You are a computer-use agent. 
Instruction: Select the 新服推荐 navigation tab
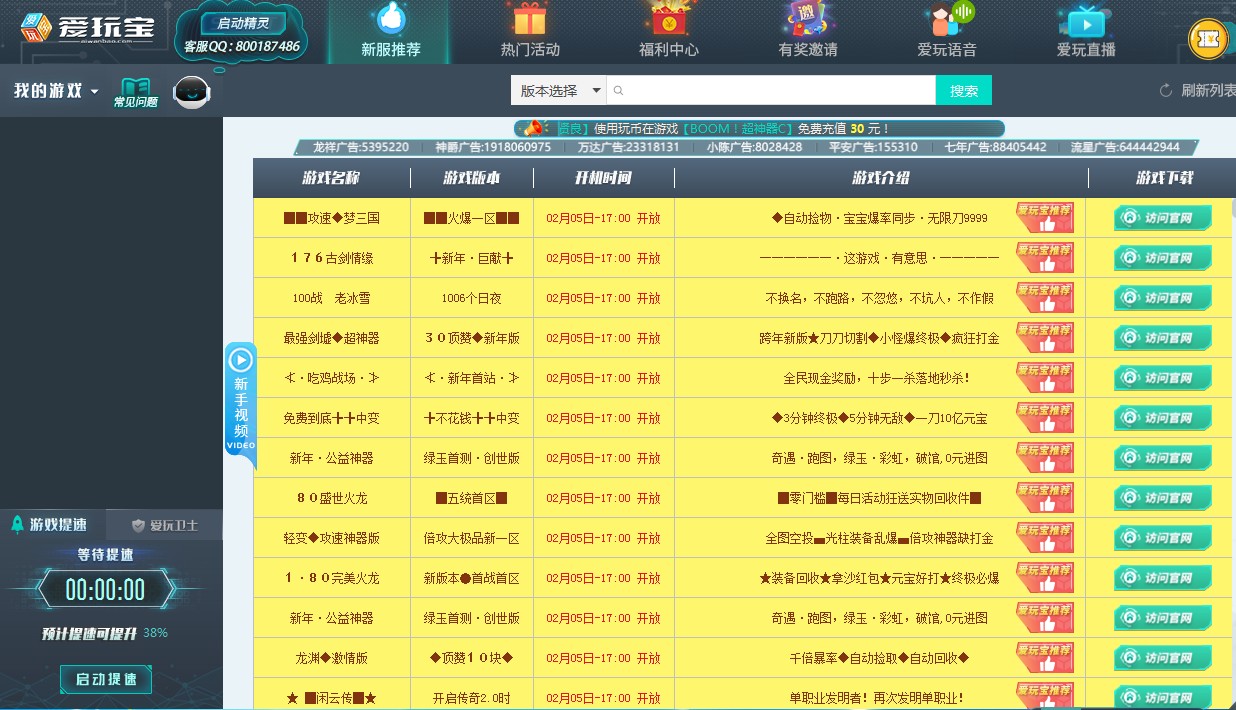[x=390, y=31]
